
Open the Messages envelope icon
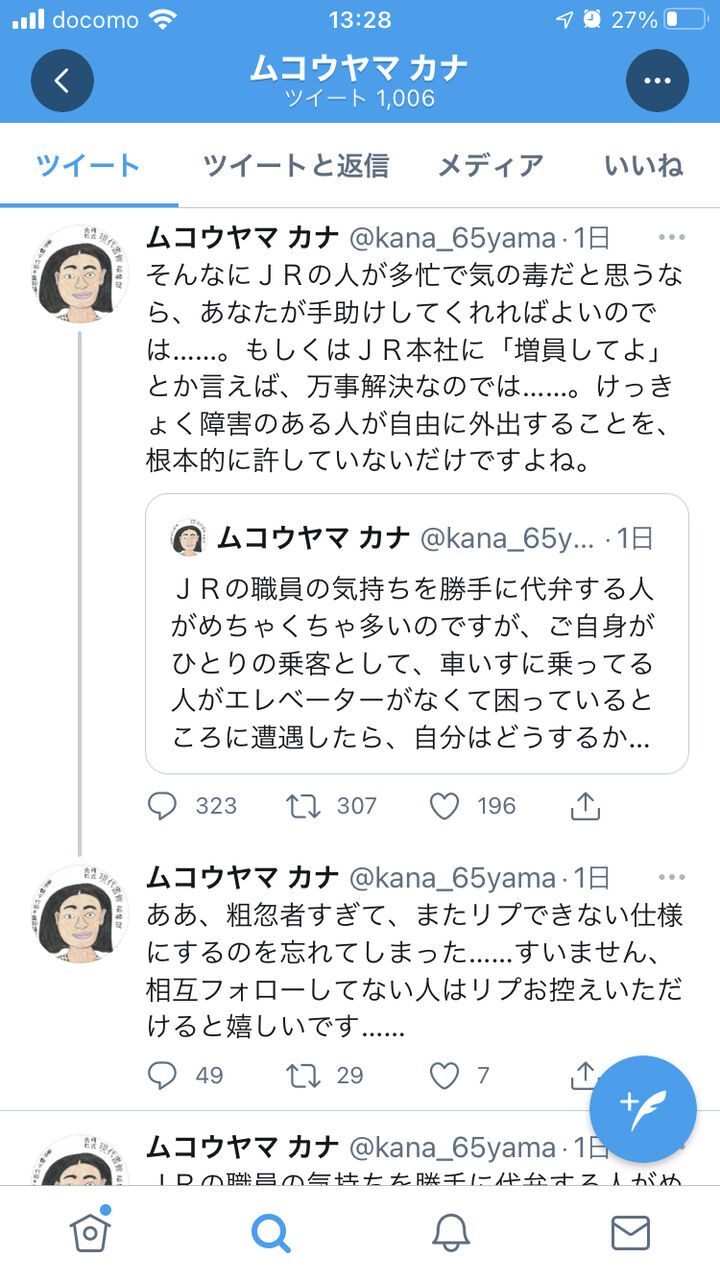click(x=630, y=1233)
